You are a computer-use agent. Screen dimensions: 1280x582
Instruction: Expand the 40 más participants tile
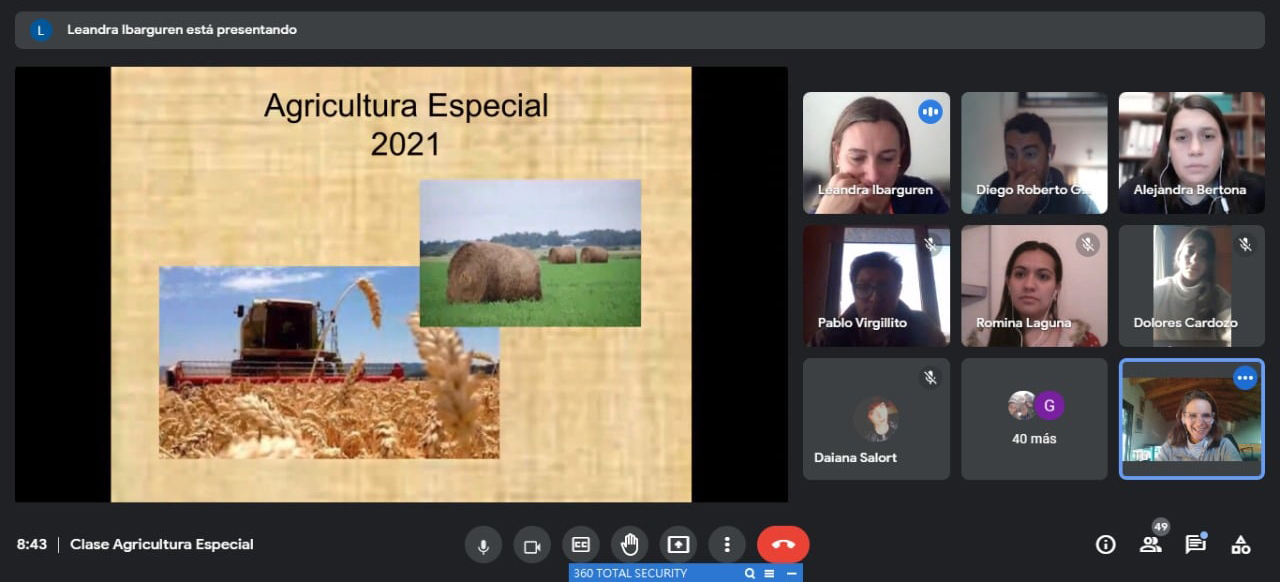1034,419
